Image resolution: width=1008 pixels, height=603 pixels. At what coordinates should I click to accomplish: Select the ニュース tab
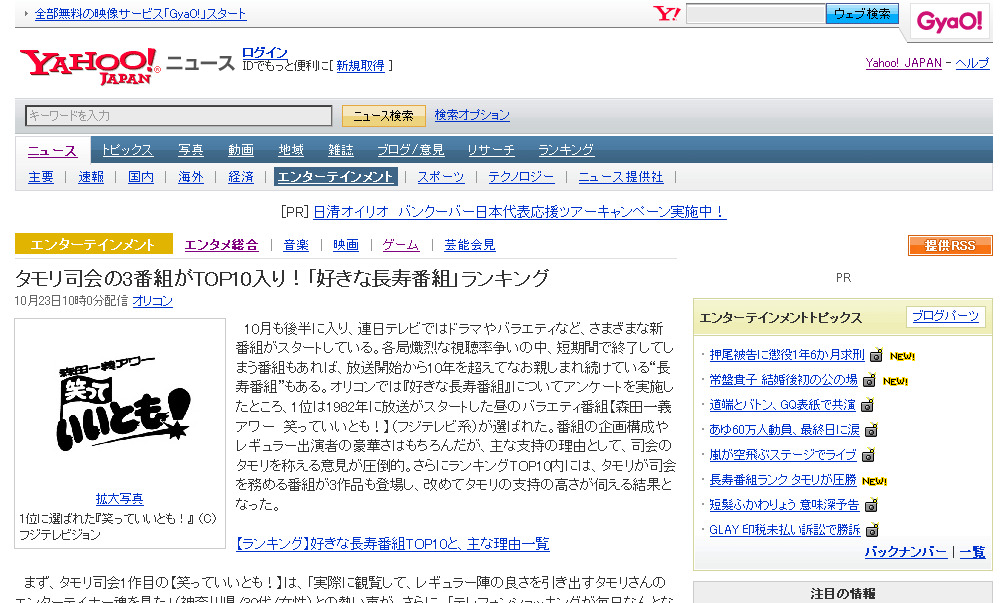(52, 150)
